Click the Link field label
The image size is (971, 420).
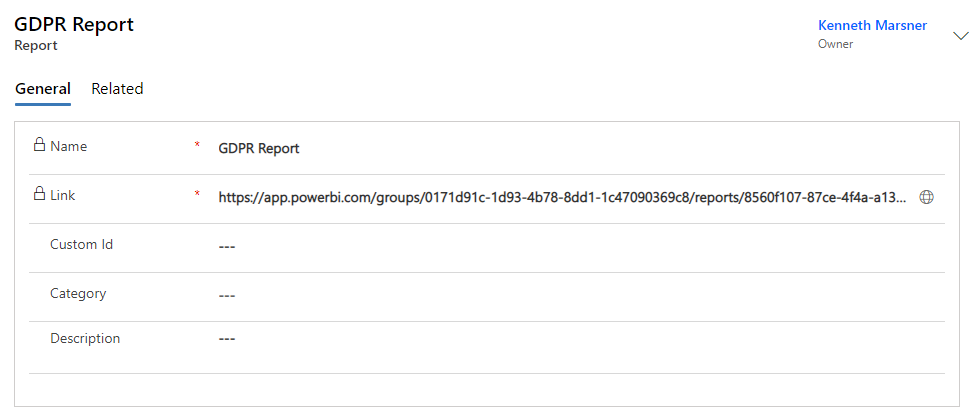tap(63, 195)
